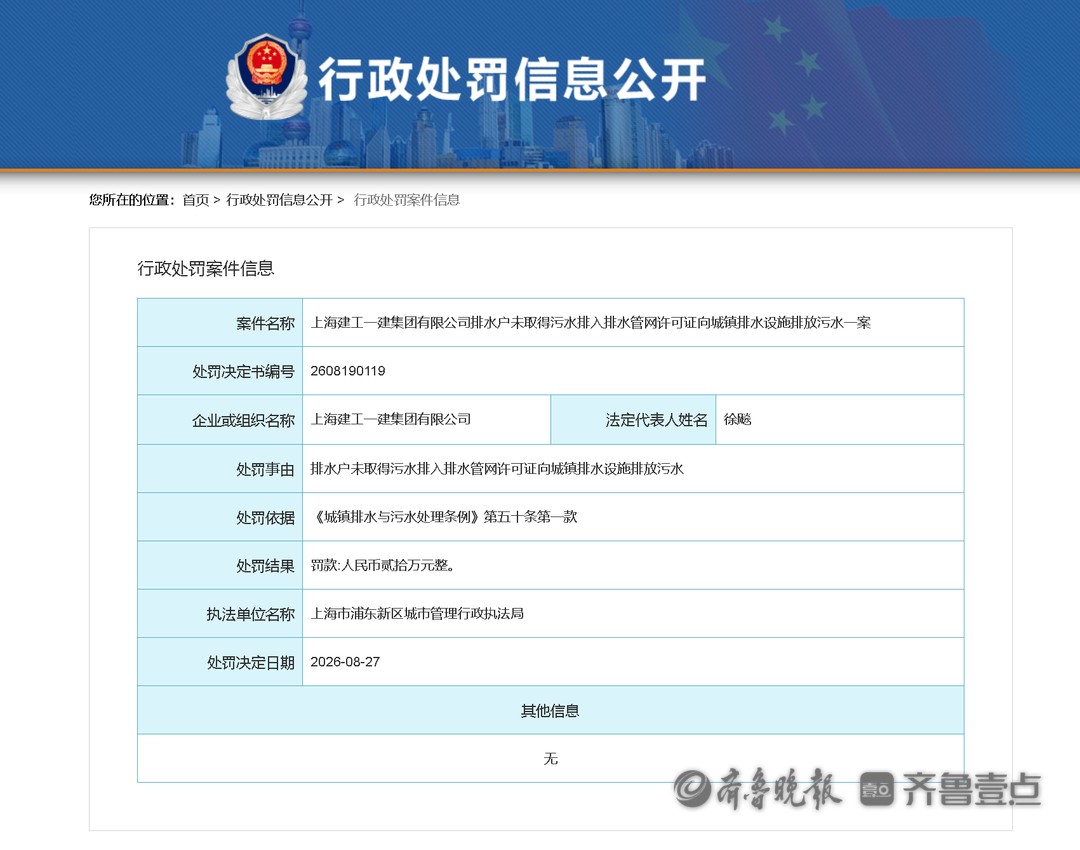Click the 行政处罚信息公开 banner title
Screen dimensions: 1080x850
[512, 79]
